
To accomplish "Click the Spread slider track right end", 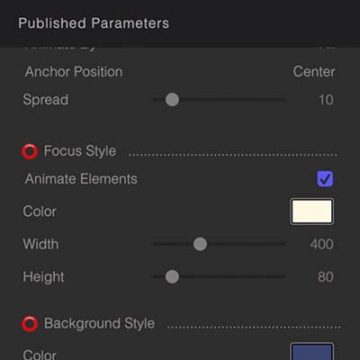I will [x=283, y=100].
